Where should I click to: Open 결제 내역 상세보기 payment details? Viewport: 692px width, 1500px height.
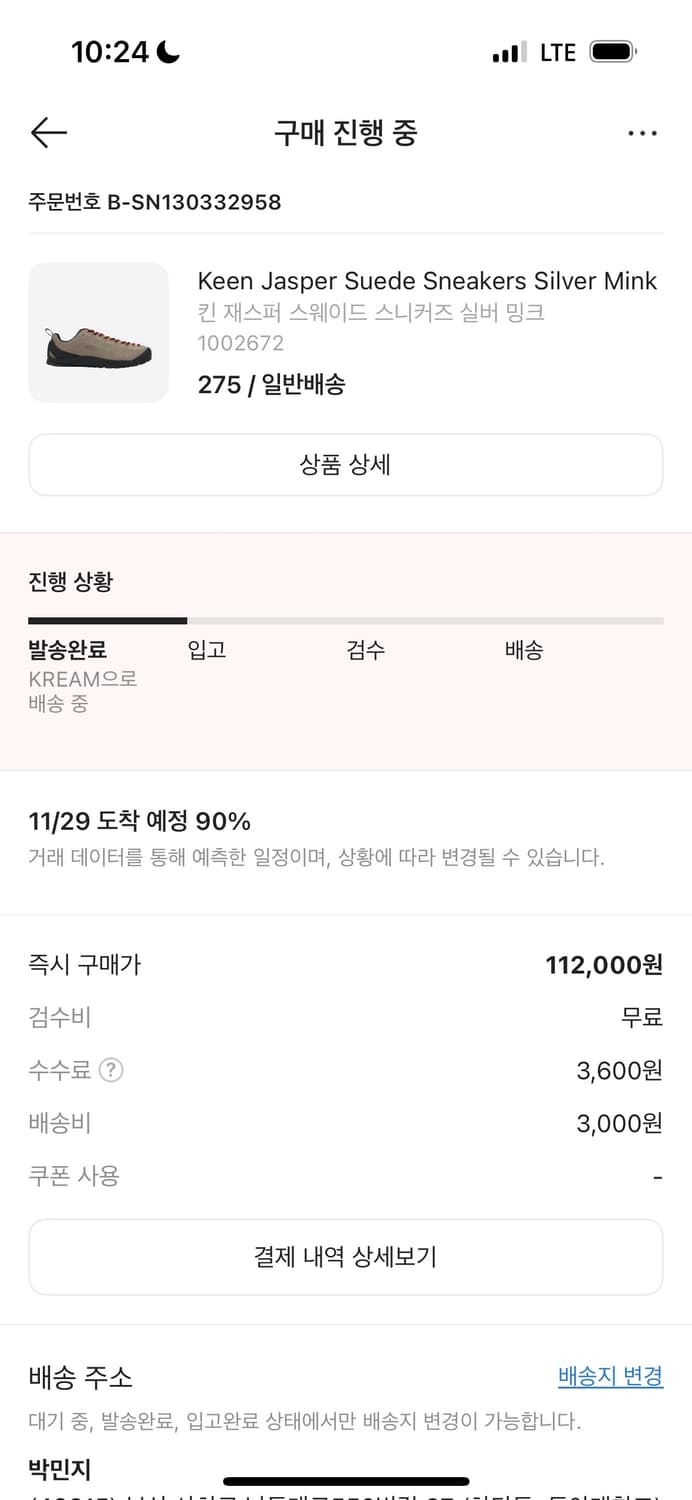[x=346, y=1257]
